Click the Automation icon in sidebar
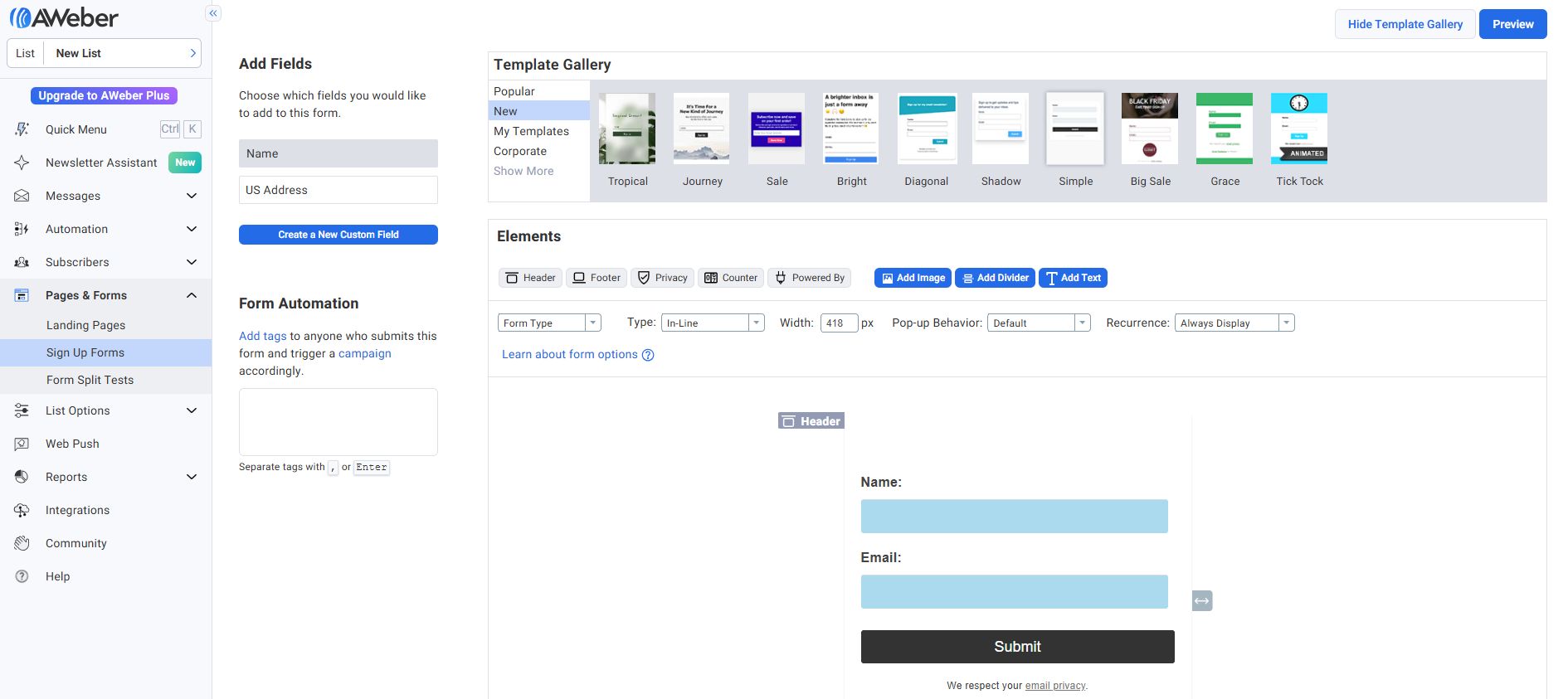This screenshot has width=1568, height=699. pyautogui.click(x=22, y=229)
